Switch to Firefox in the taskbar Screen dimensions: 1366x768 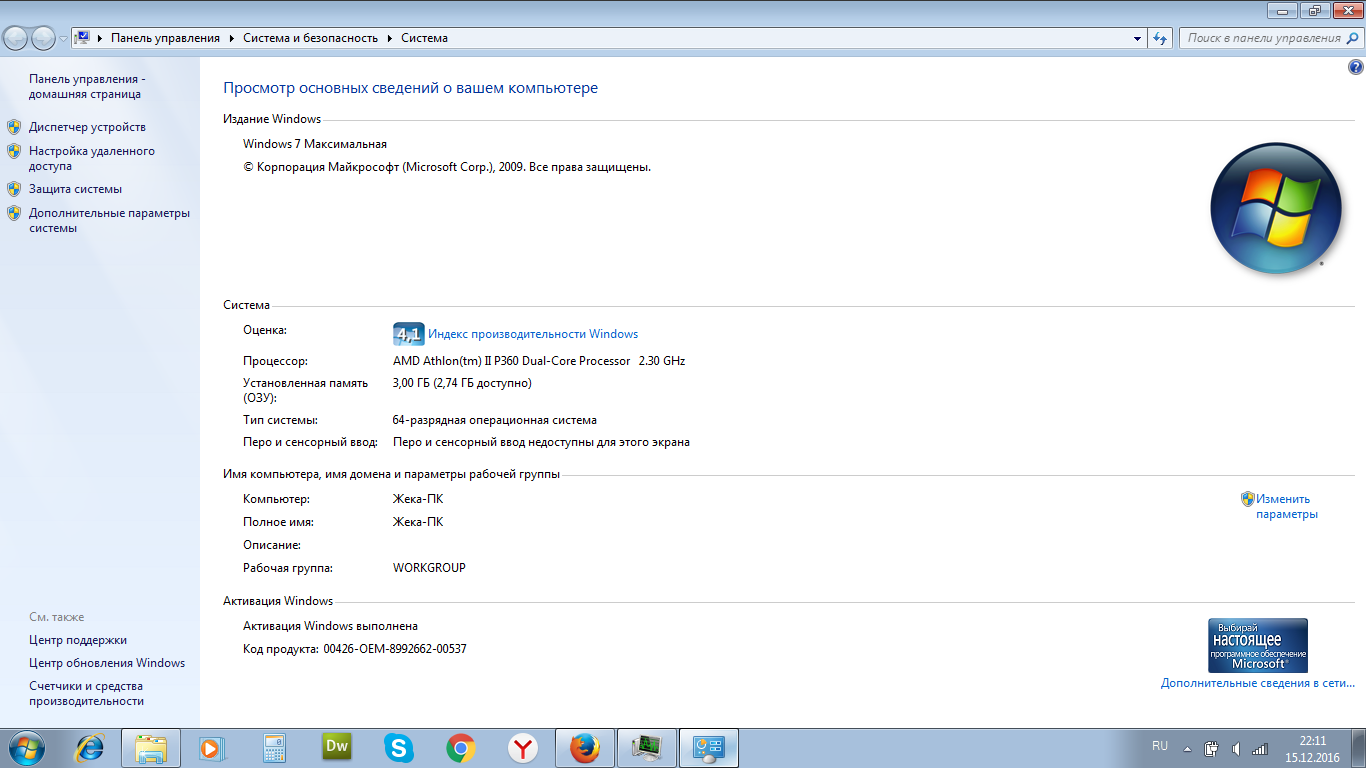(x=584, y=747)
